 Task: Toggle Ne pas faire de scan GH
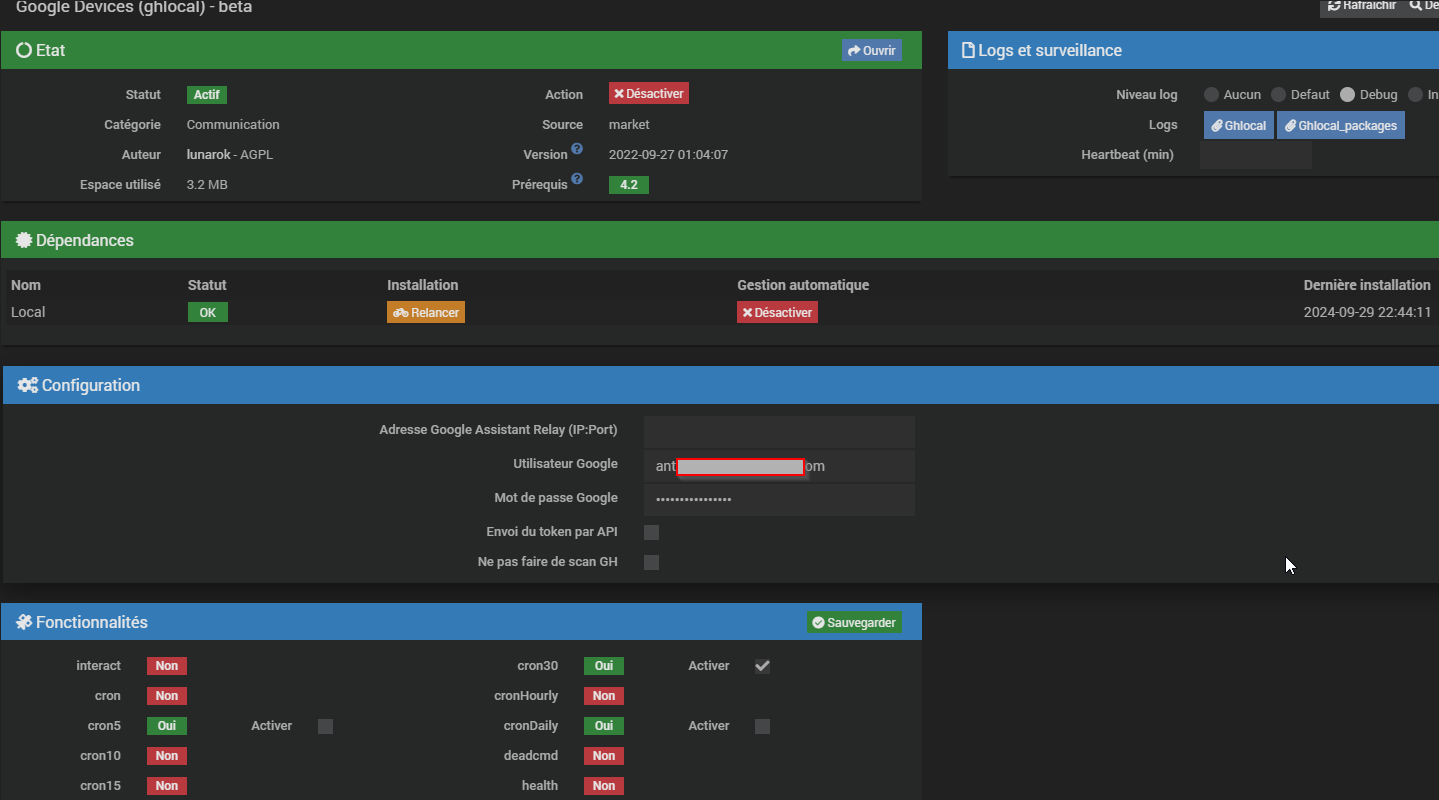[652, 562]
